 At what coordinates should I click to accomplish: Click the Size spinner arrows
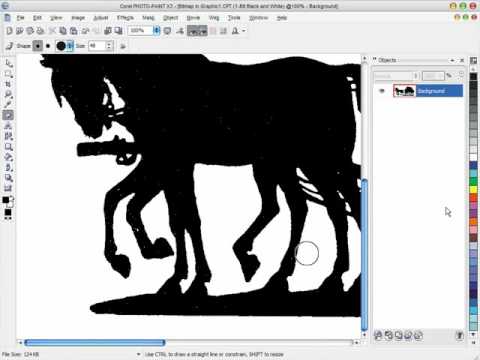[109, 46]
